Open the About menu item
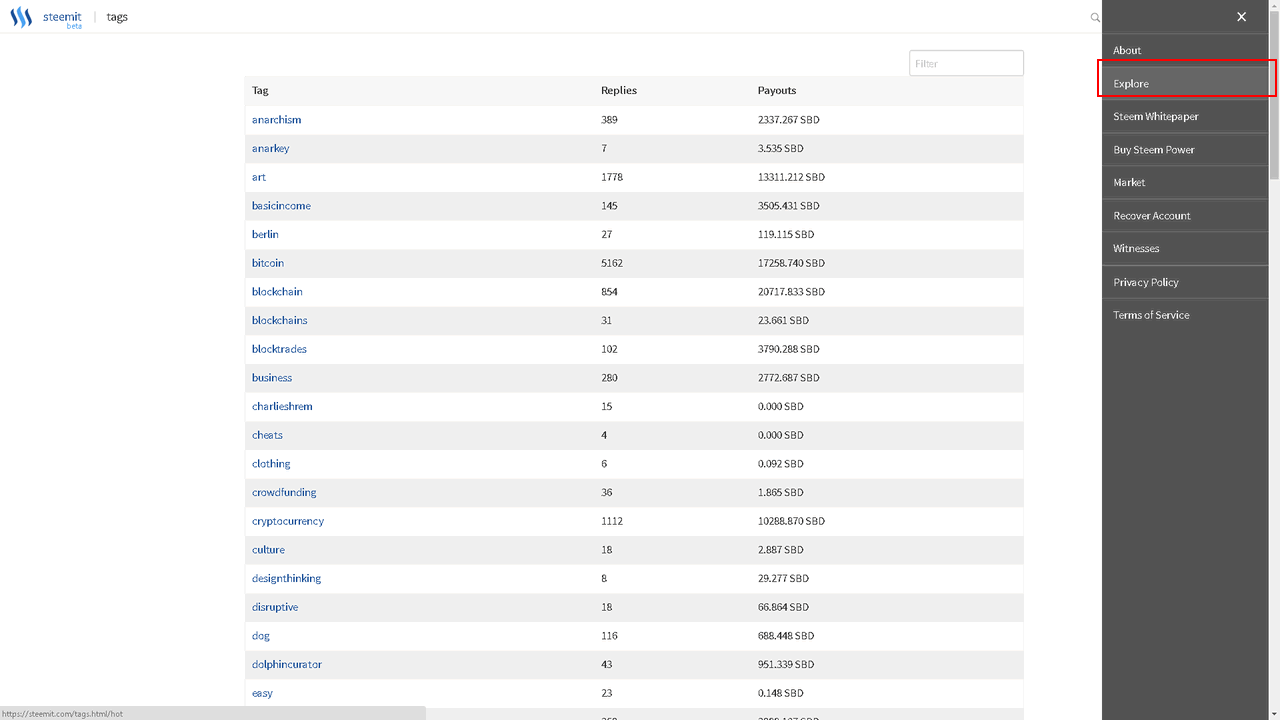Viewport: 1280px width, 720px height. click(1127, 50)
